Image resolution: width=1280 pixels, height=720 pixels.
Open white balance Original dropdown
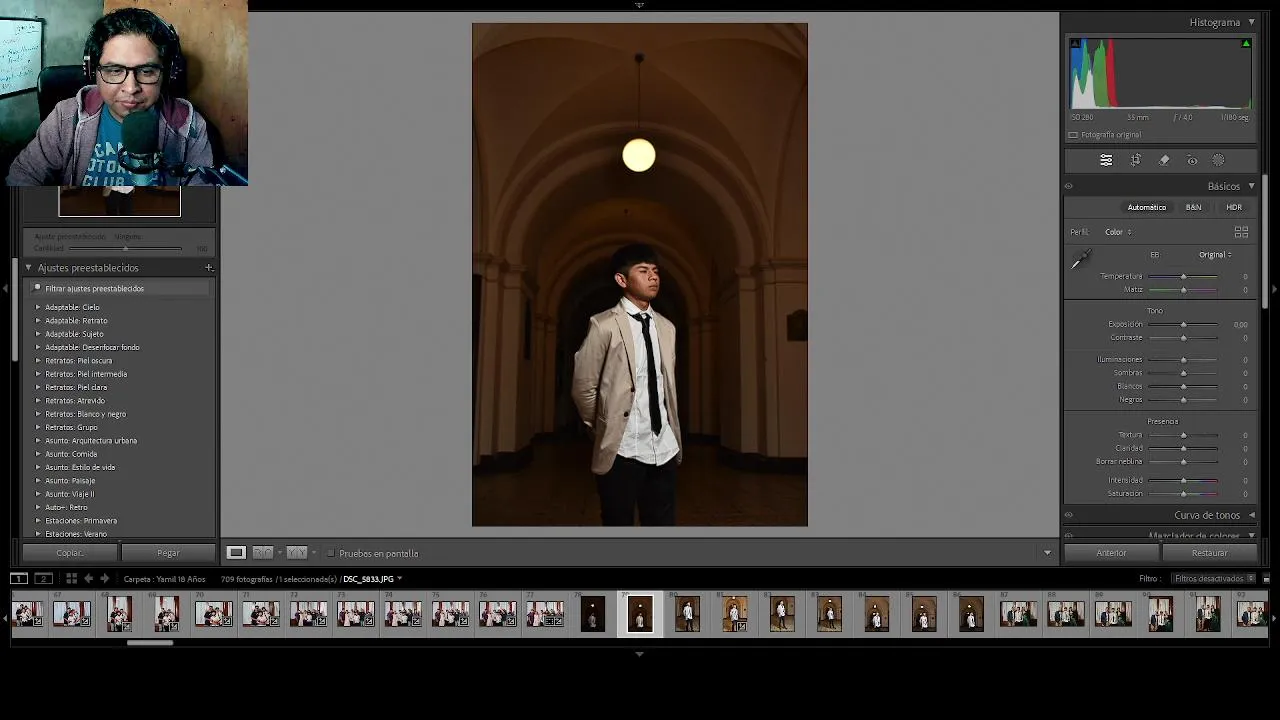1215,254
